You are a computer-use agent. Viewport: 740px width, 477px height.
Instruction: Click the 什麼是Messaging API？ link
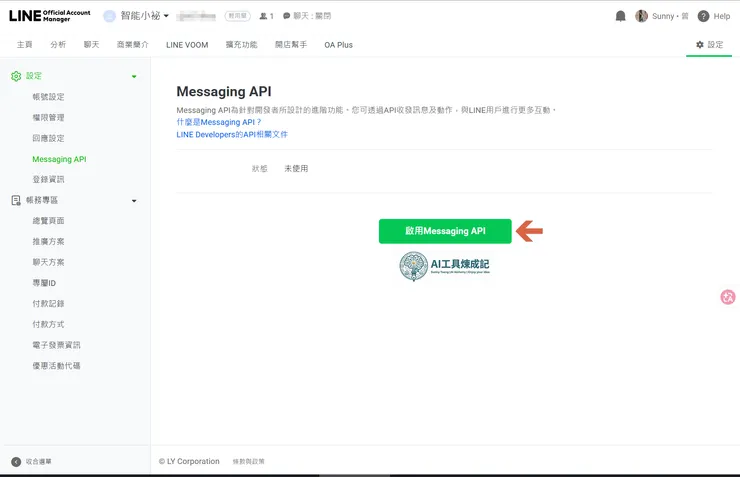coord(219,122)
